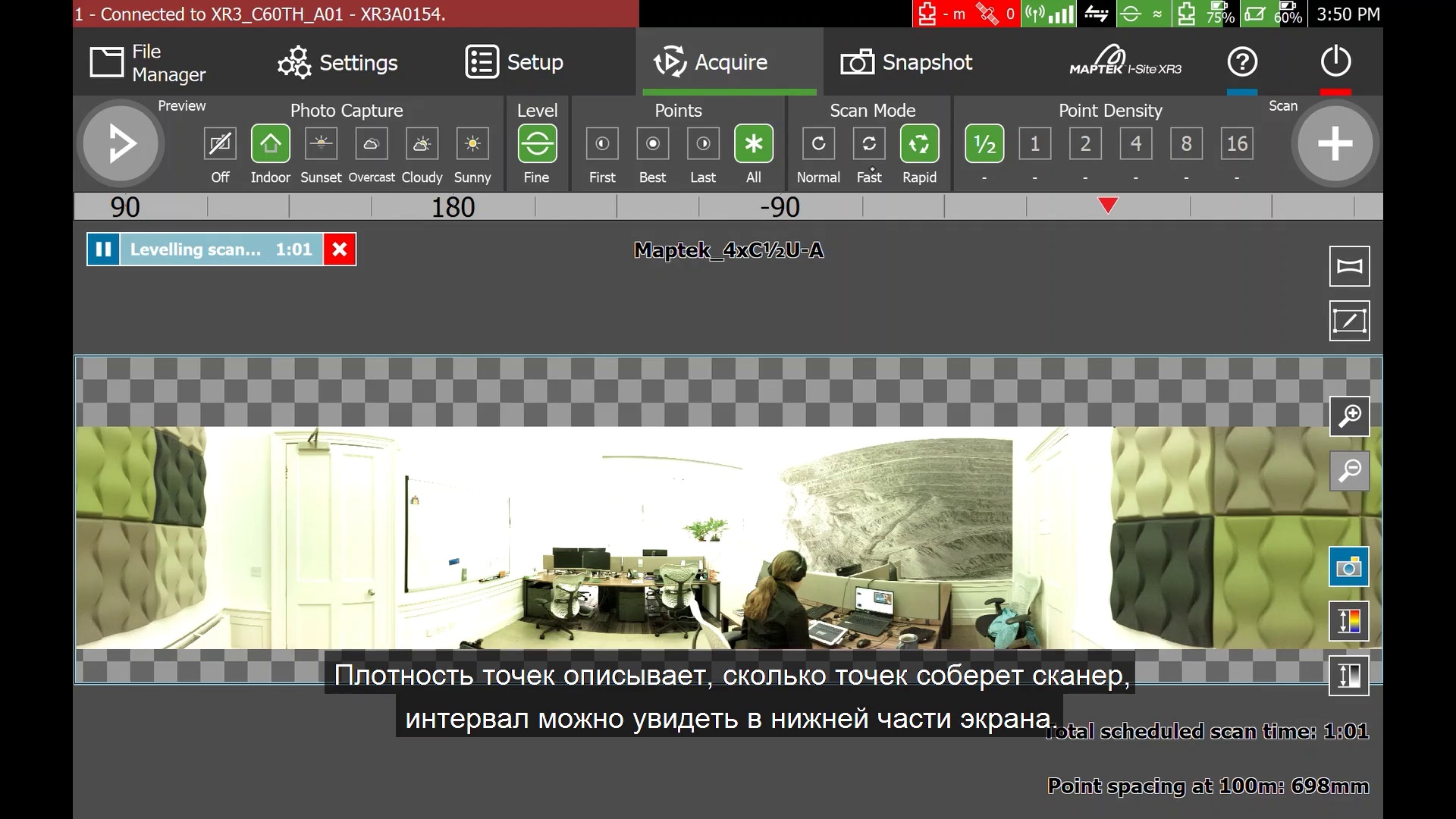Click the blue camera photo view icon
Screen dimensions: 1456x819
pyautogui.click(x=1349, y=567)
